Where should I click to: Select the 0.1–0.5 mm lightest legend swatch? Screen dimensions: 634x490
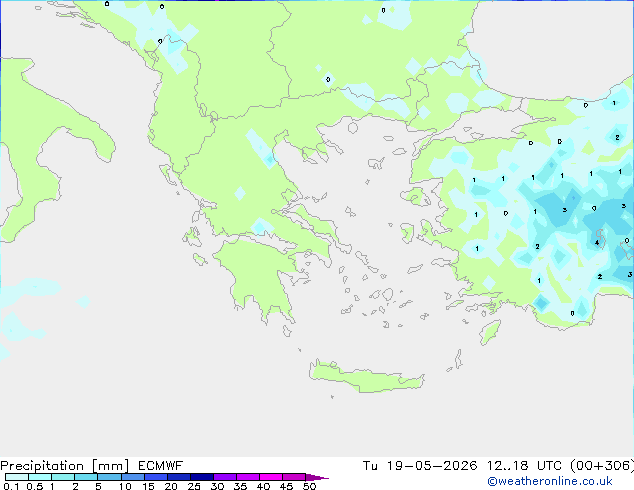[x=17, y=477]
